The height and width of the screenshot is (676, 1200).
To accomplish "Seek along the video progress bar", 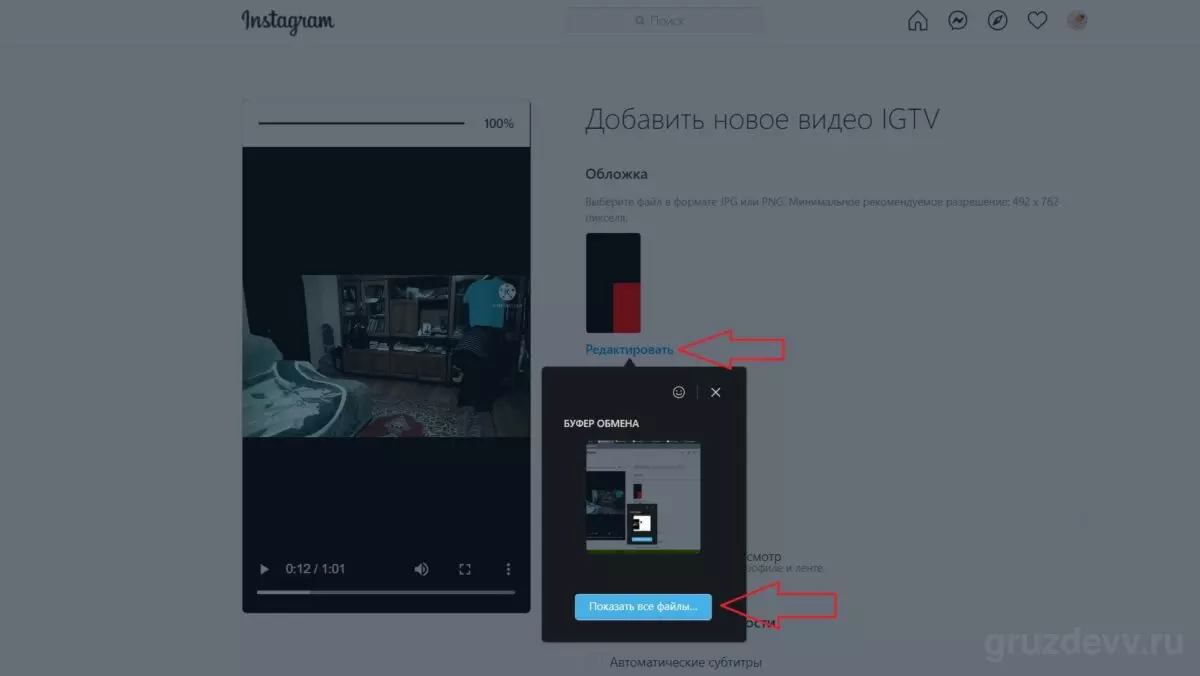I will click(386, 592).
